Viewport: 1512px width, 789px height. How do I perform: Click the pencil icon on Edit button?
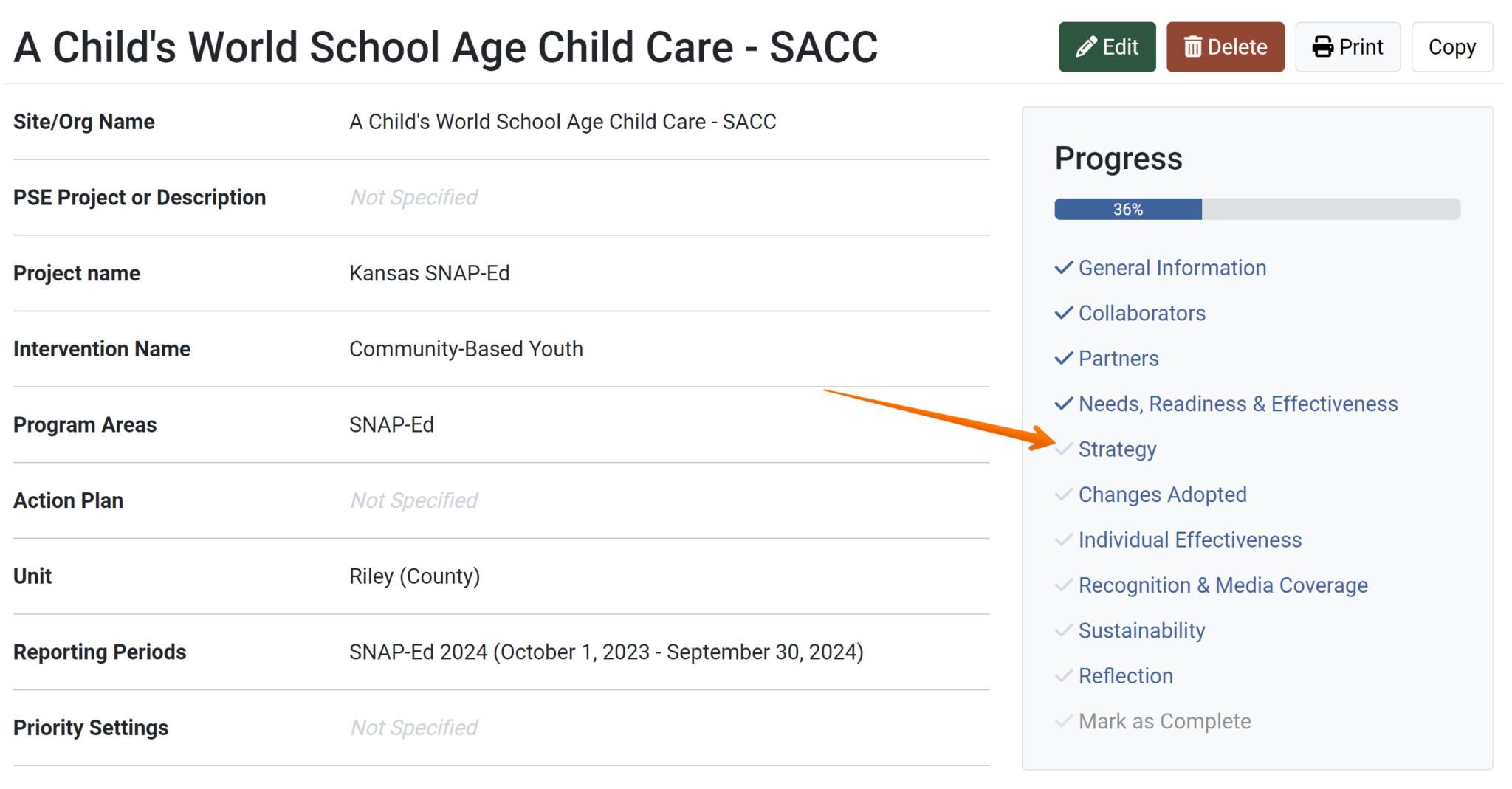click(1086, 47)
